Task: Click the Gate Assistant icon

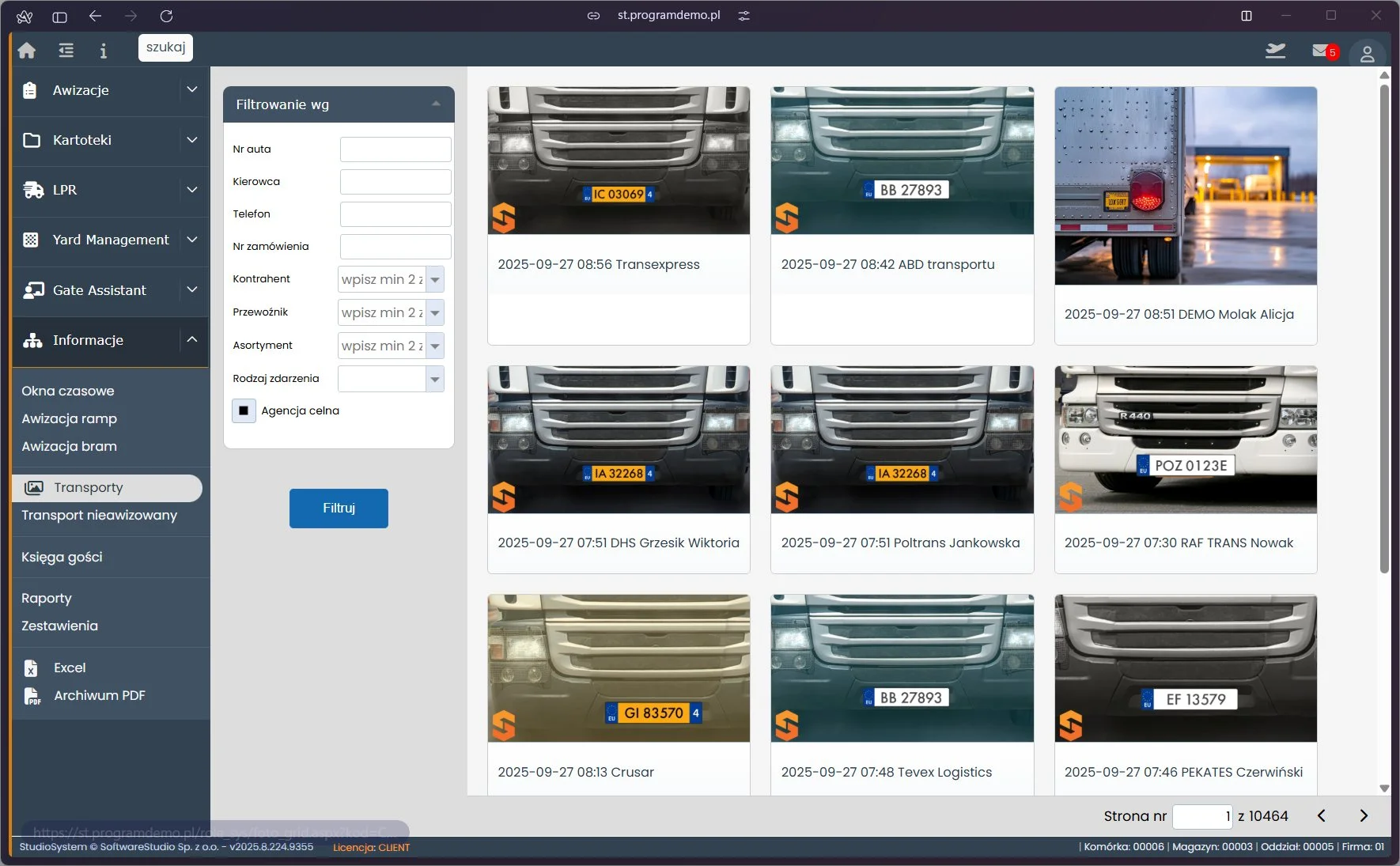Action: point(33,290)
